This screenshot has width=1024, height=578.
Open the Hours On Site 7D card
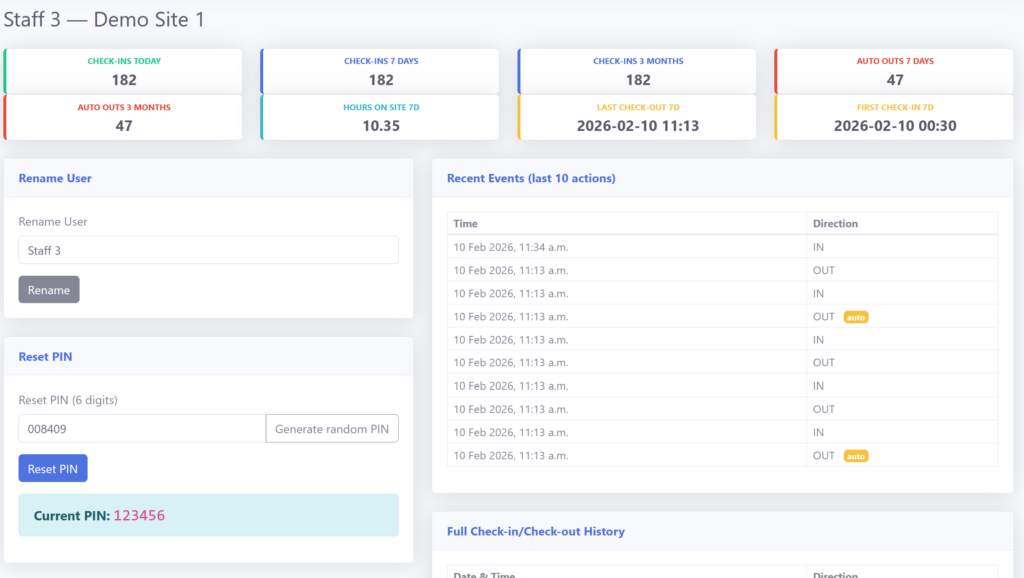[x=380, y=117]
